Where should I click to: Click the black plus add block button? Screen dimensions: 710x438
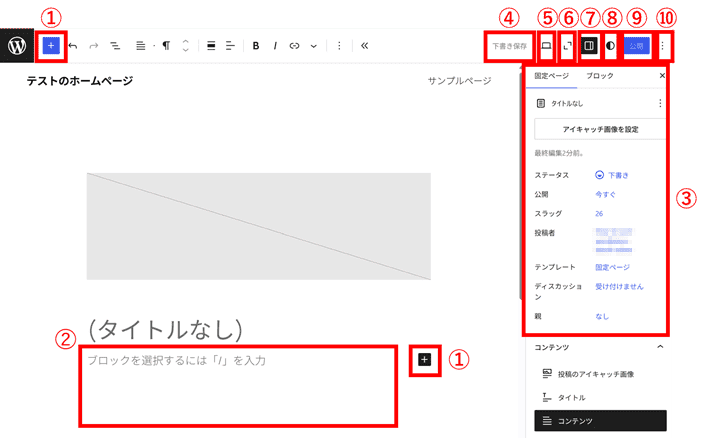(x=424, y=360)
